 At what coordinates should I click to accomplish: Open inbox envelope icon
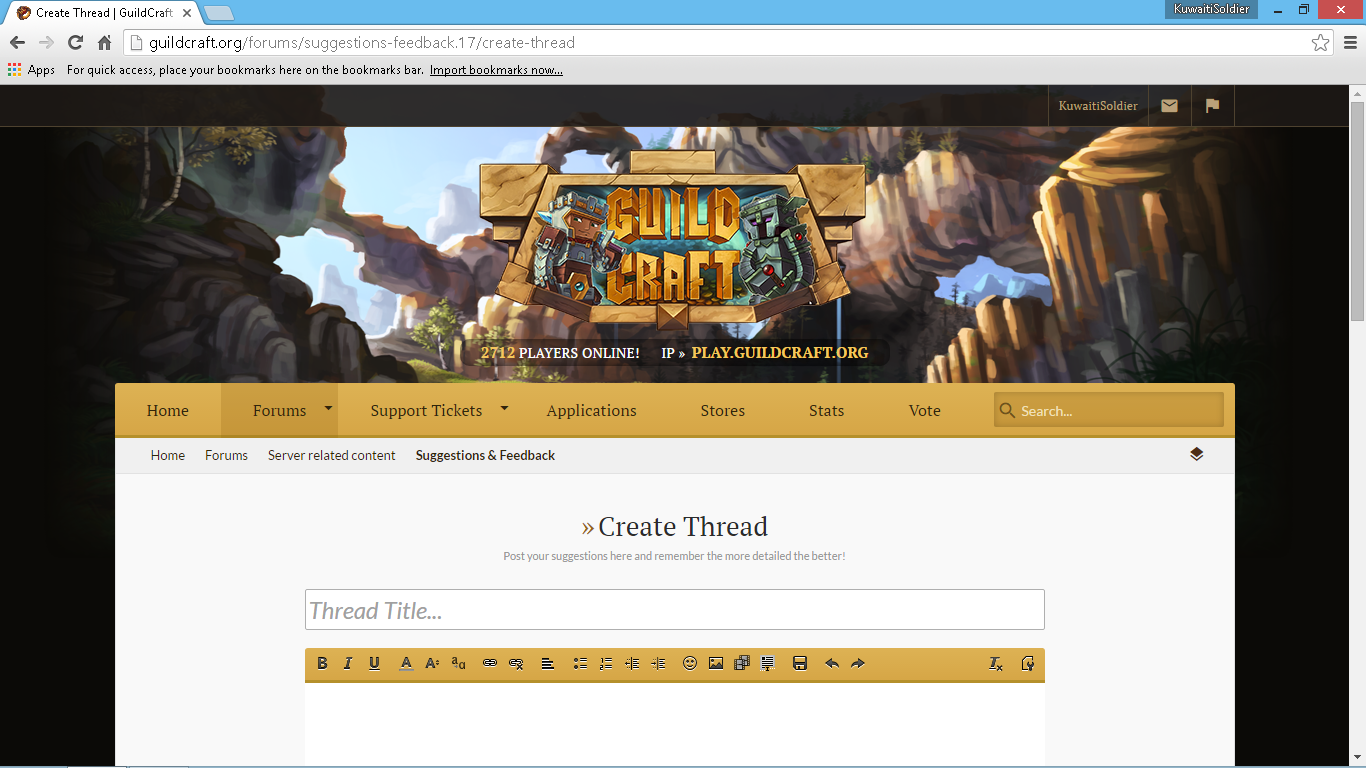click(1169, 106)
